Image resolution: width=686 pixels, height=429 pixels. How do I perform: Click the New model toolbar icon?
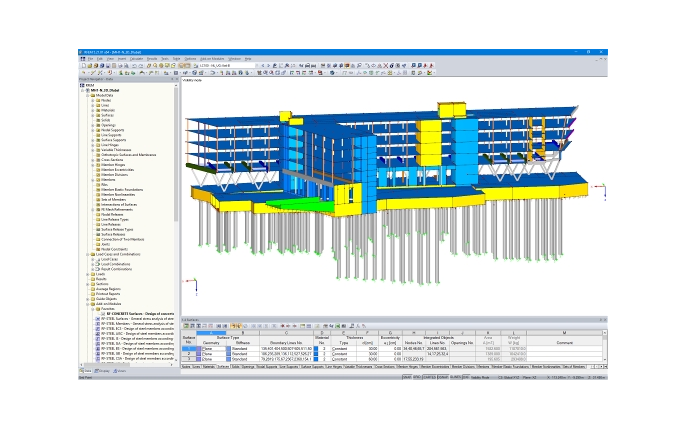(84, 66)
